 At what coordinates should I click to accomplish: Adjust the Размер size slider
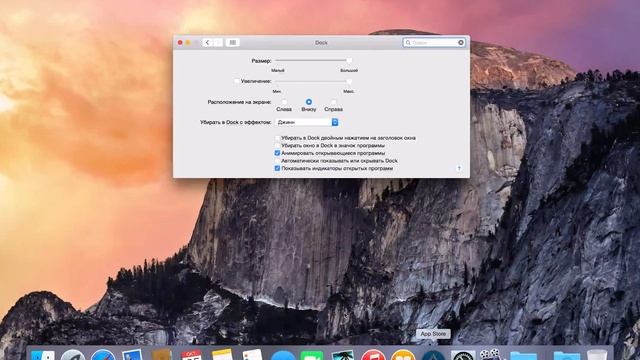pyautogui.click(x=313, y=60)
